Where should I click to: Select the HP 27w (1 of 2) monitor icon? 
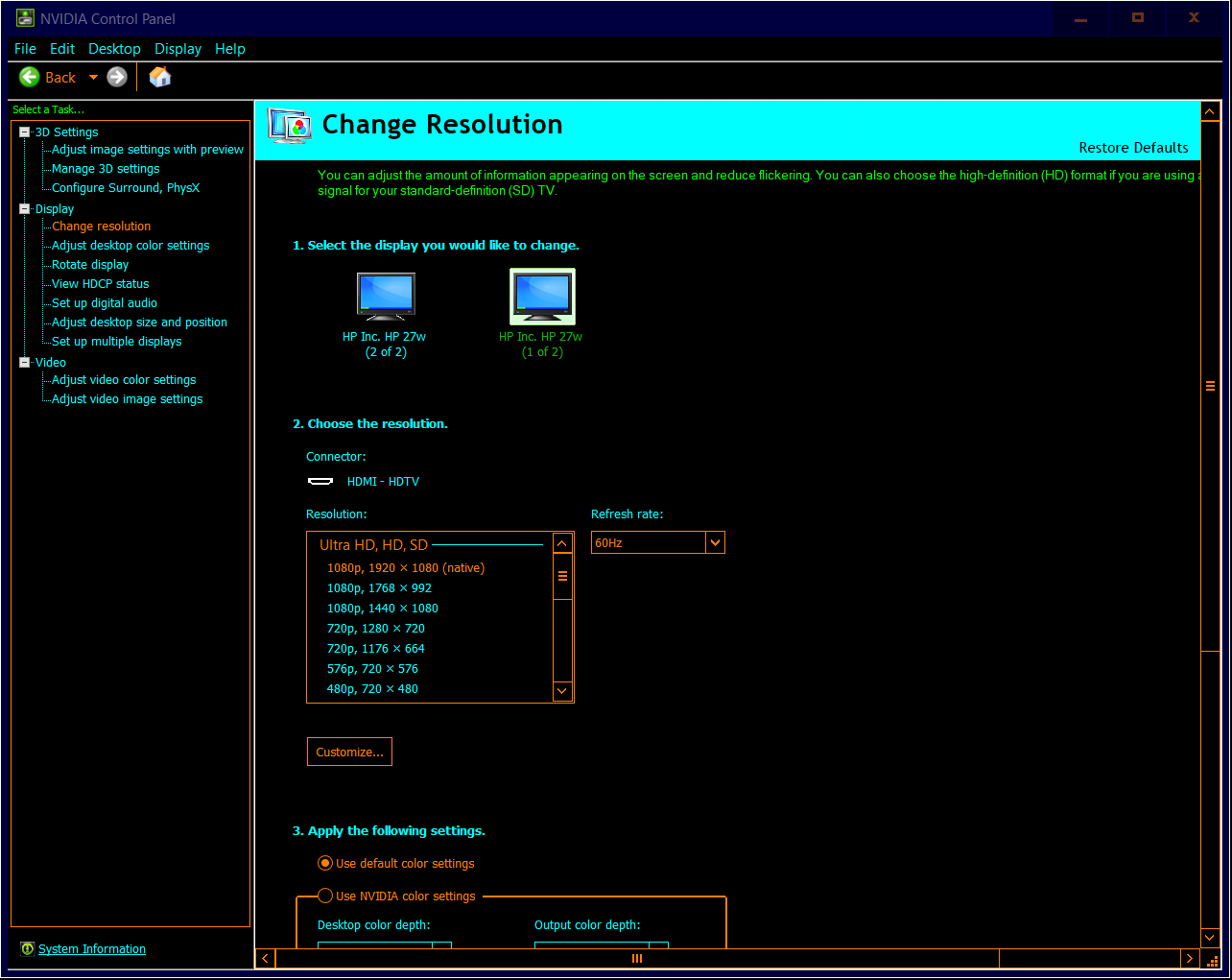point(542,296)
